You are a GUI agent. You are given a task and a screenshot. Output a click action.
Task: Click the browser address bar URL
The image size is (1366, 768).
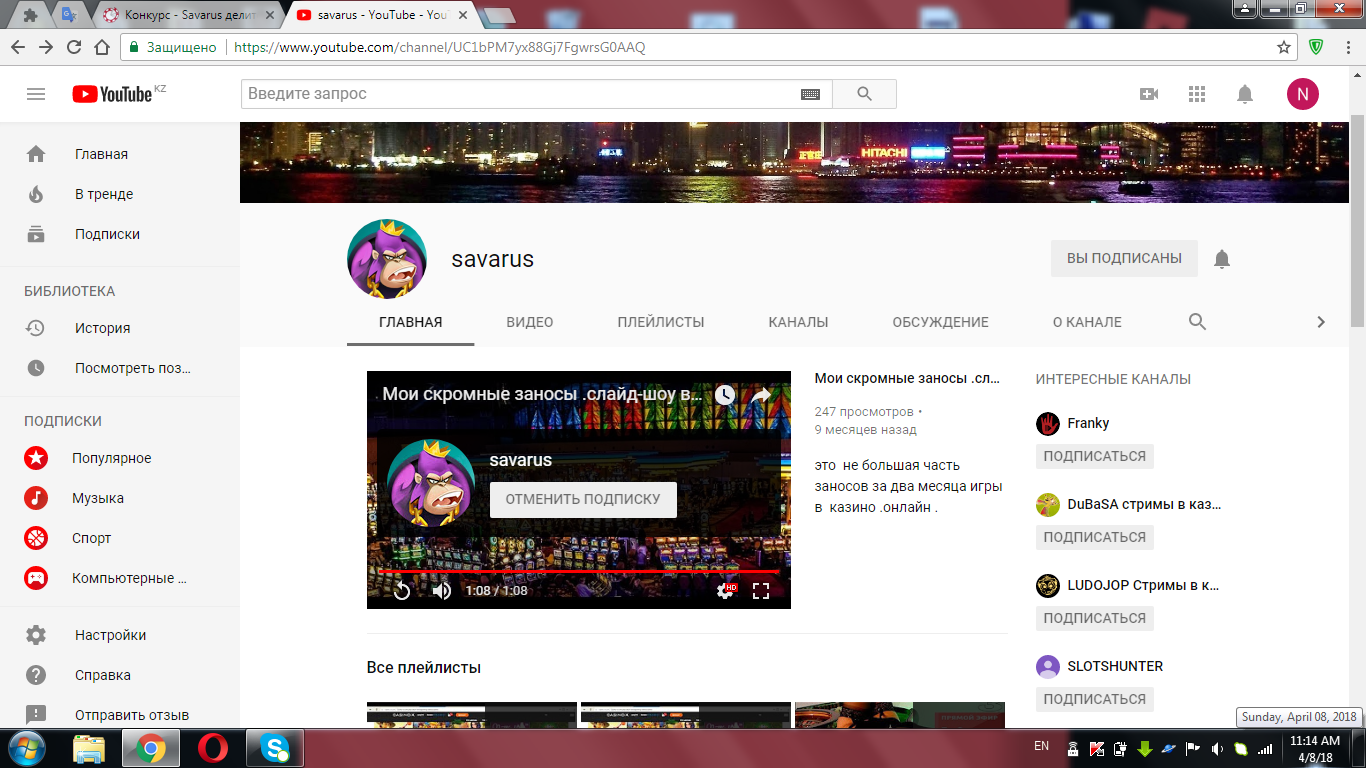click(440, 47)
